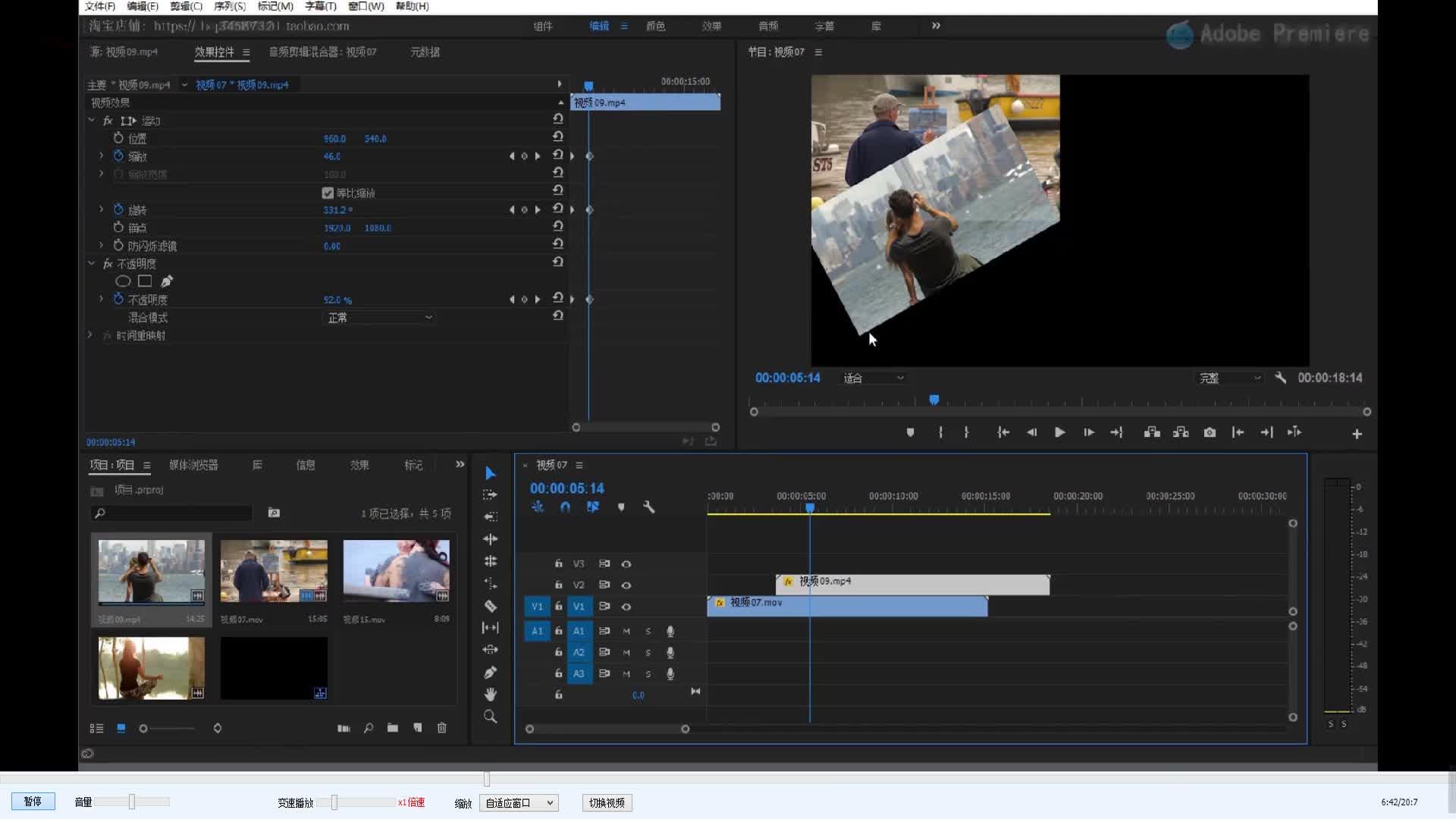Collapse the Motion effect group
The width and height of the screenshot is (1456, 819).
pos(91,120)
